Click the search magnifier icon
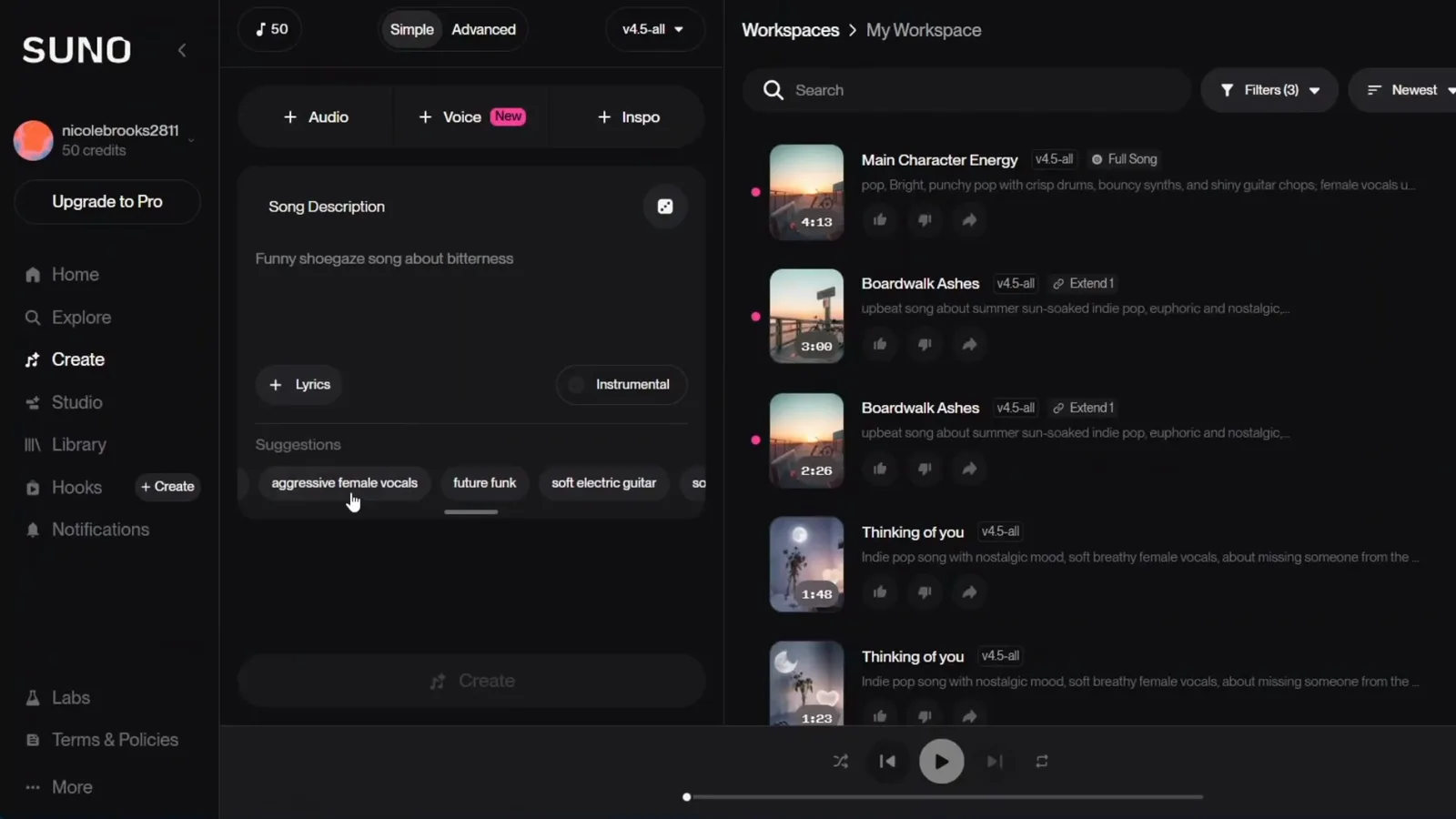1456x819 pixels. [x=773, y=90]
